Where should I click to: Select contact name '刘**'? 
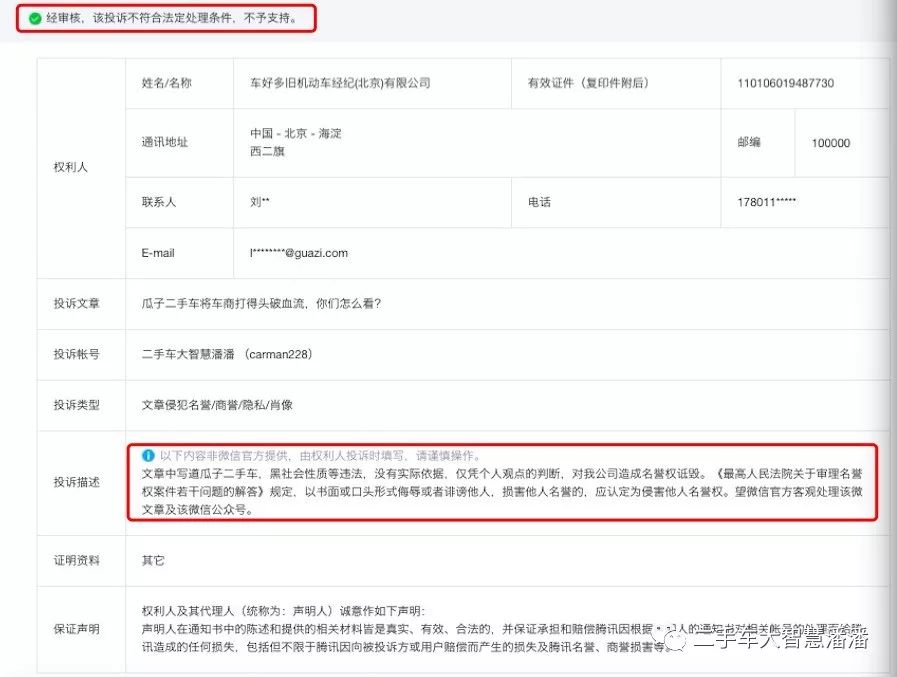(260, 202)
